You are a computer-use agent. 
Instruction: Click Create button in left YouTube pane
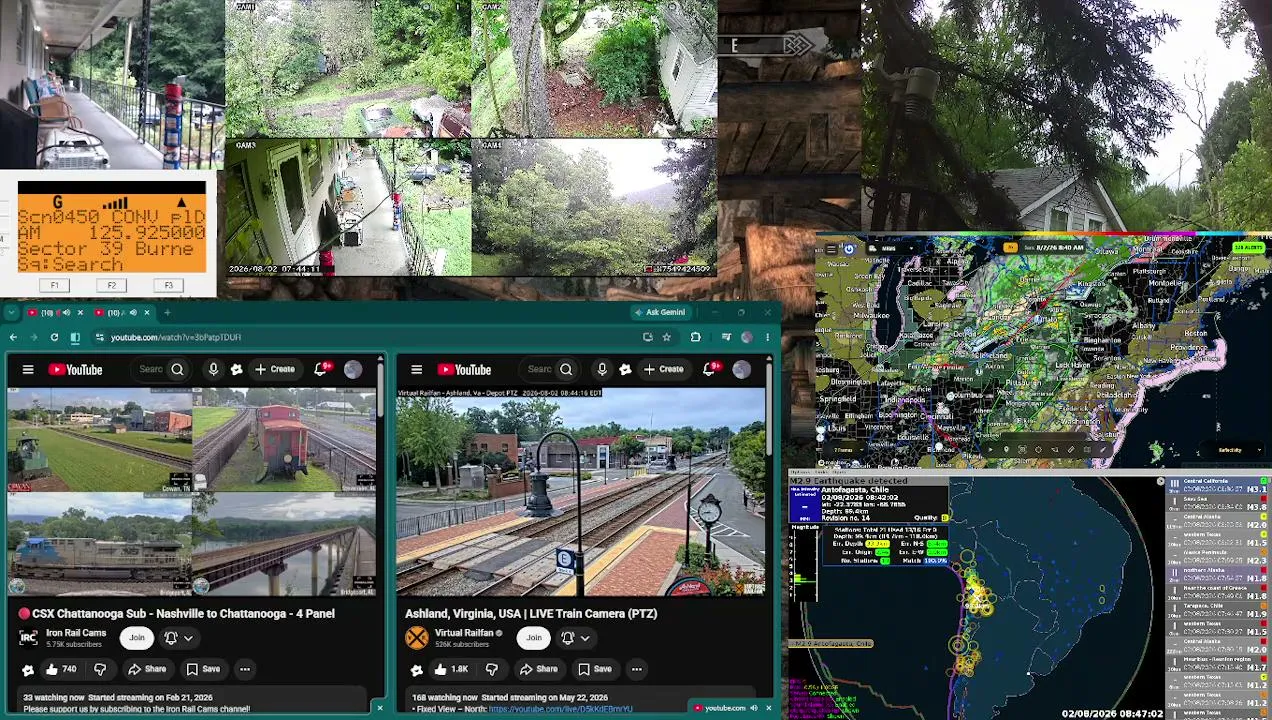(274, 370)
